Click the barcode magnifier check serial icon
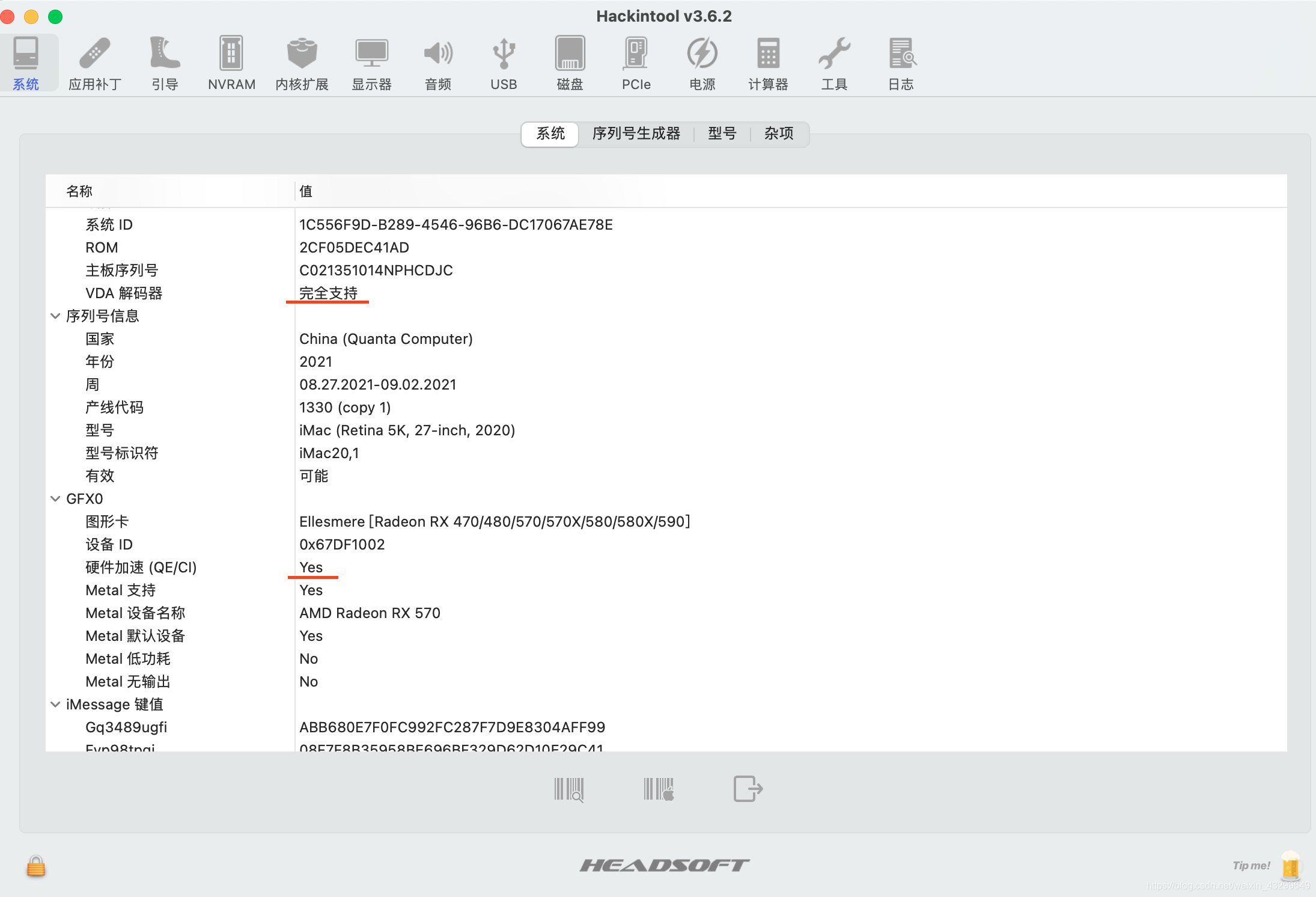 coord(568,789)
